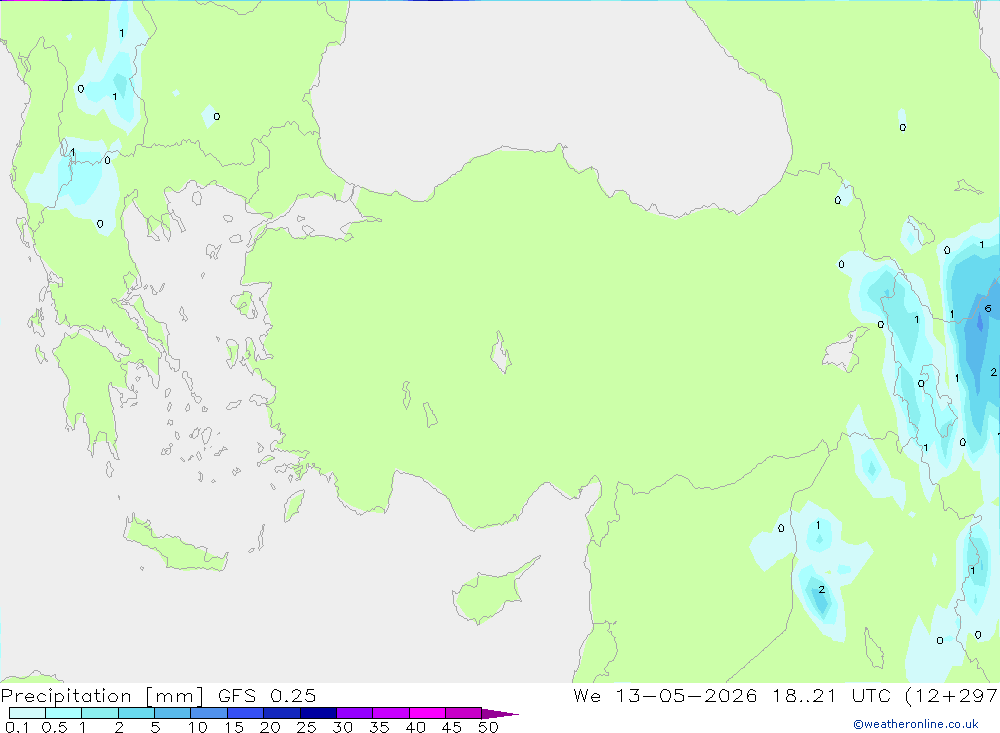
Task: Click the legend scale value '10'
Action: tap(198, 727)
